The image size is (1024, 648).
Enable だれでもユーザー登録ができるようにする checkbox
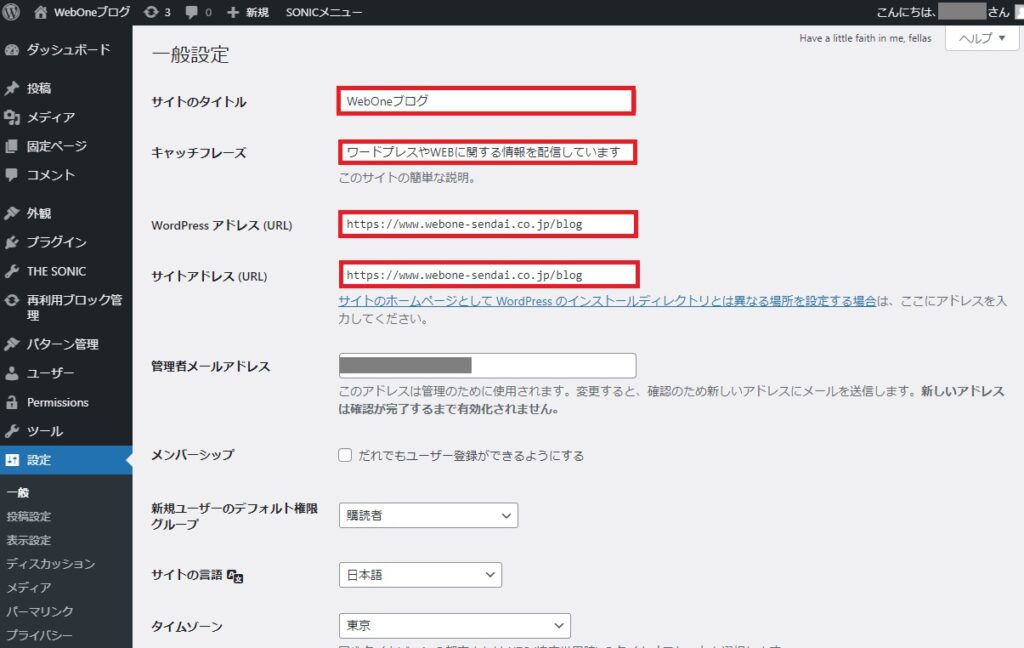tap(345, 455)
